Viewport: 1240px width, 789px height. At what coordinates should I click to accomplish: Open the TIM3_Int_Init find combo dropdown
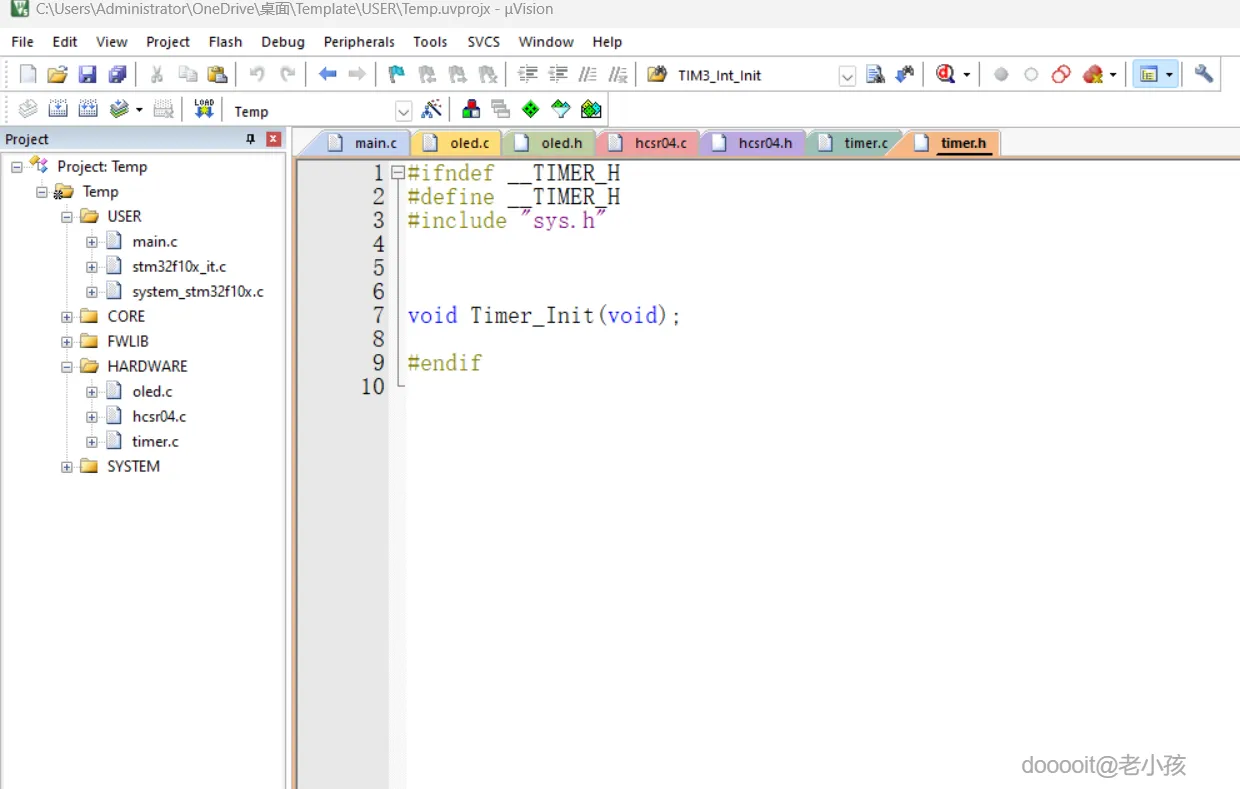847,76
